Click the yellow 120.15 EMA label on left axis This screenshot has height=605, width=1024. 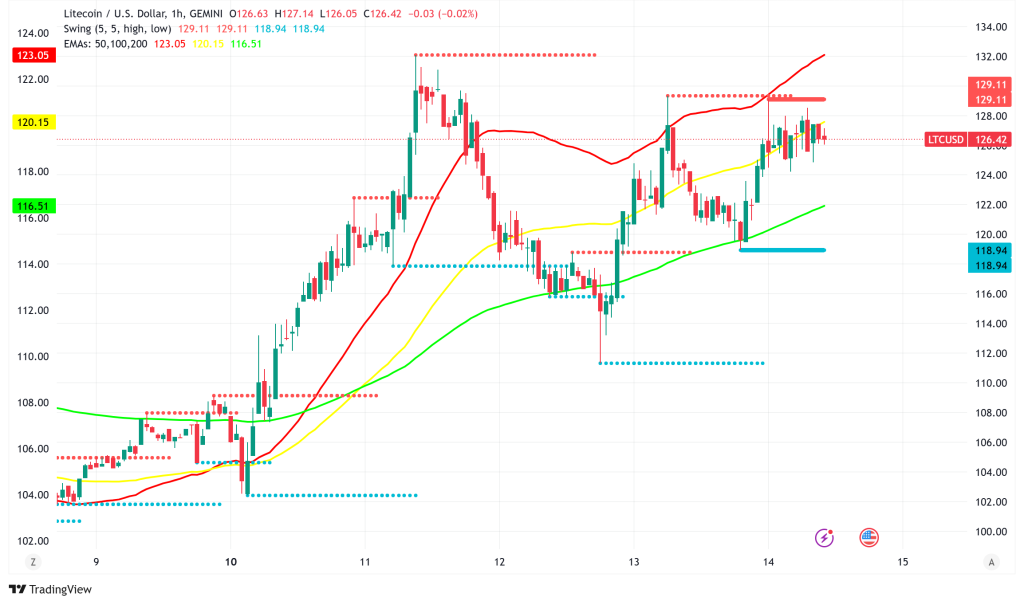(x=32, y=122)
